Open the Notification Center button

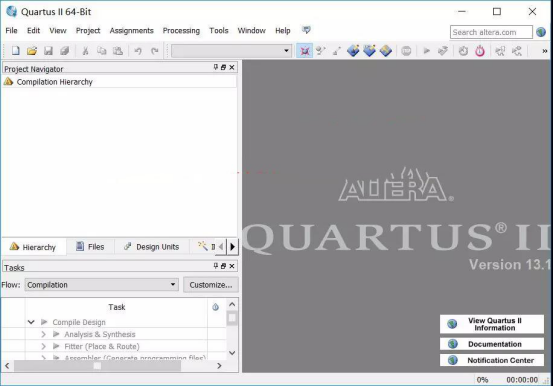[492, 360]
